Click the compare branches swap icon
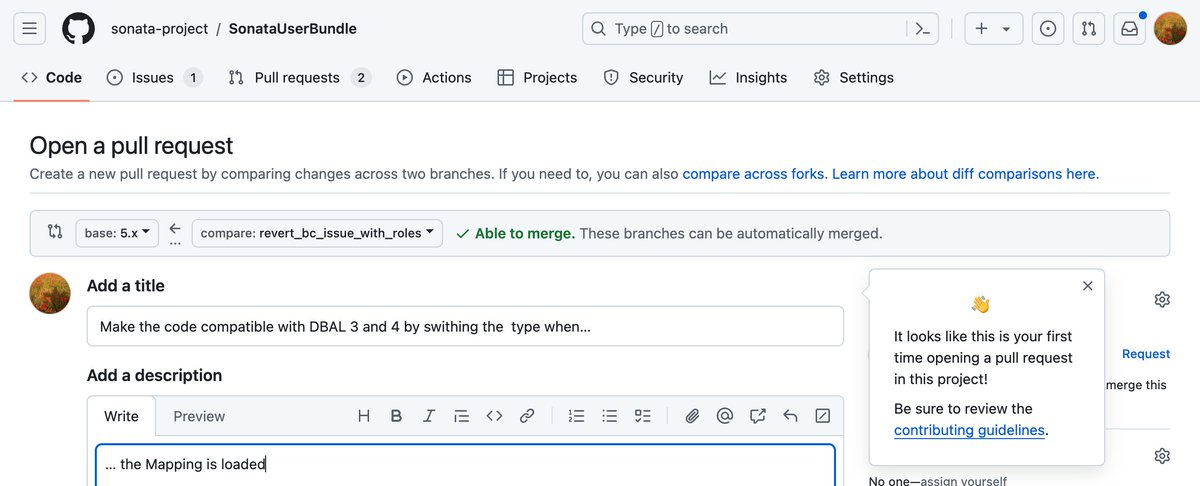Image resolution: width=1200 pixels, height=486 pixels. point(55,232)
